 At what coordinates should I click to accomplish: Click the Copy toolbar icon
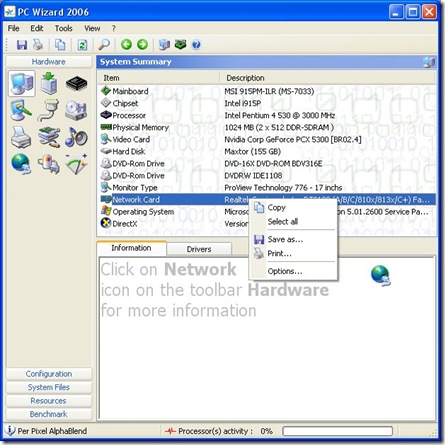[60, 45]
